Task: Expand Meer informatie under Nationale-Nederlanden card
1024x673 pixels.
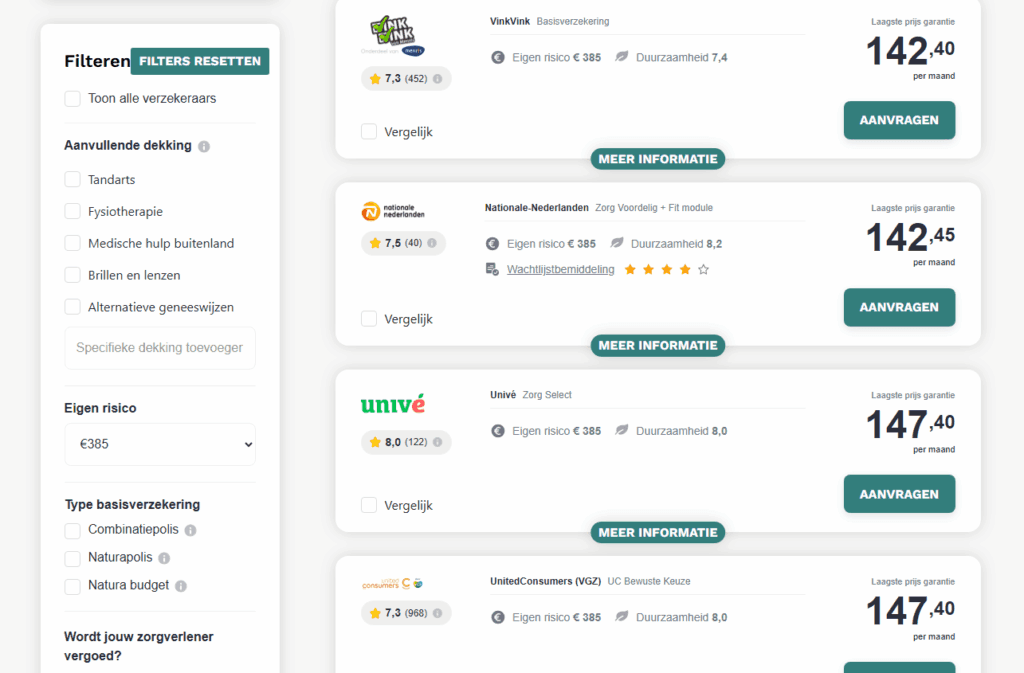Action: click(658, 346)
